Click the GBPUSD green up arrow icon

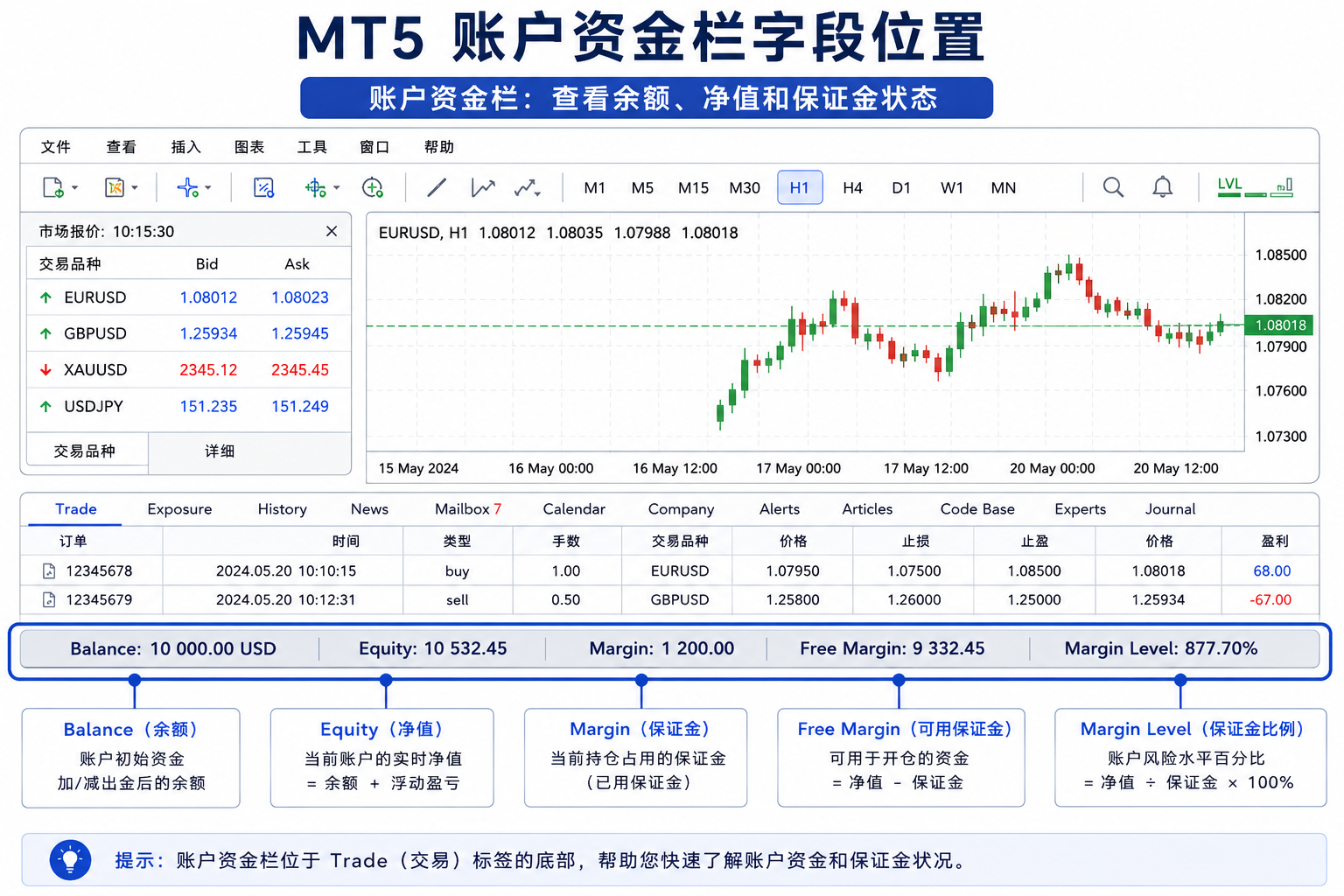[x=45, y=333]
